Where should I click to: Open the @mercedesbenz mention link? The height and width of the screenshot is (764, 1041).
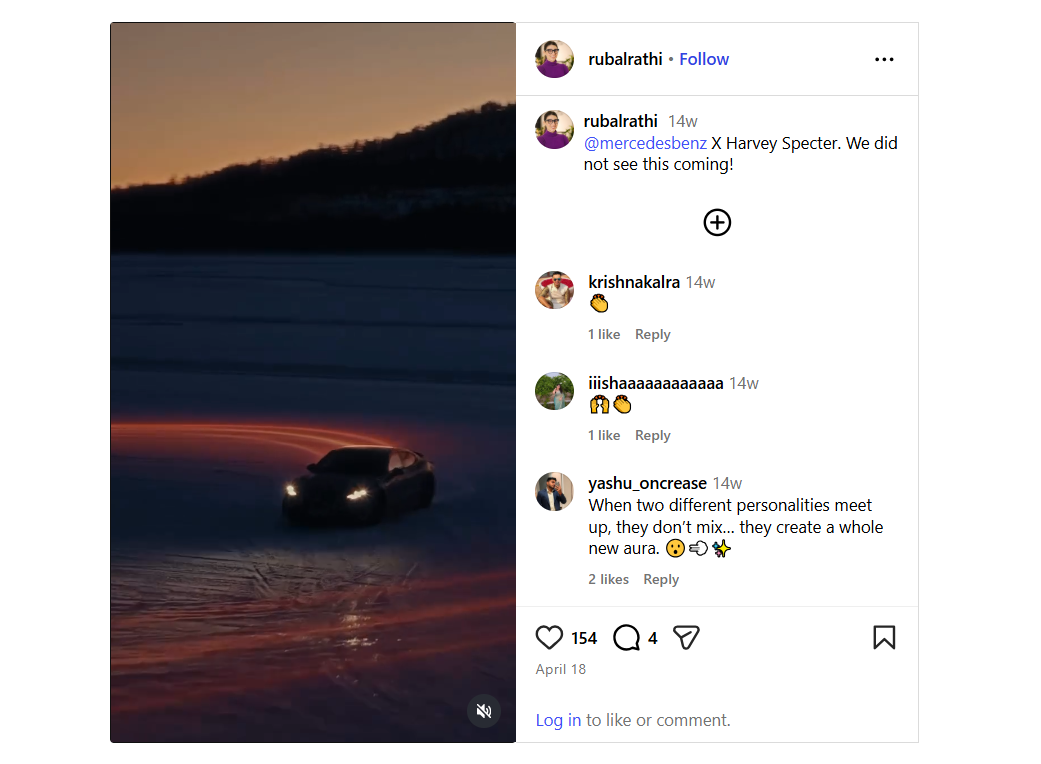click(645, 143)
